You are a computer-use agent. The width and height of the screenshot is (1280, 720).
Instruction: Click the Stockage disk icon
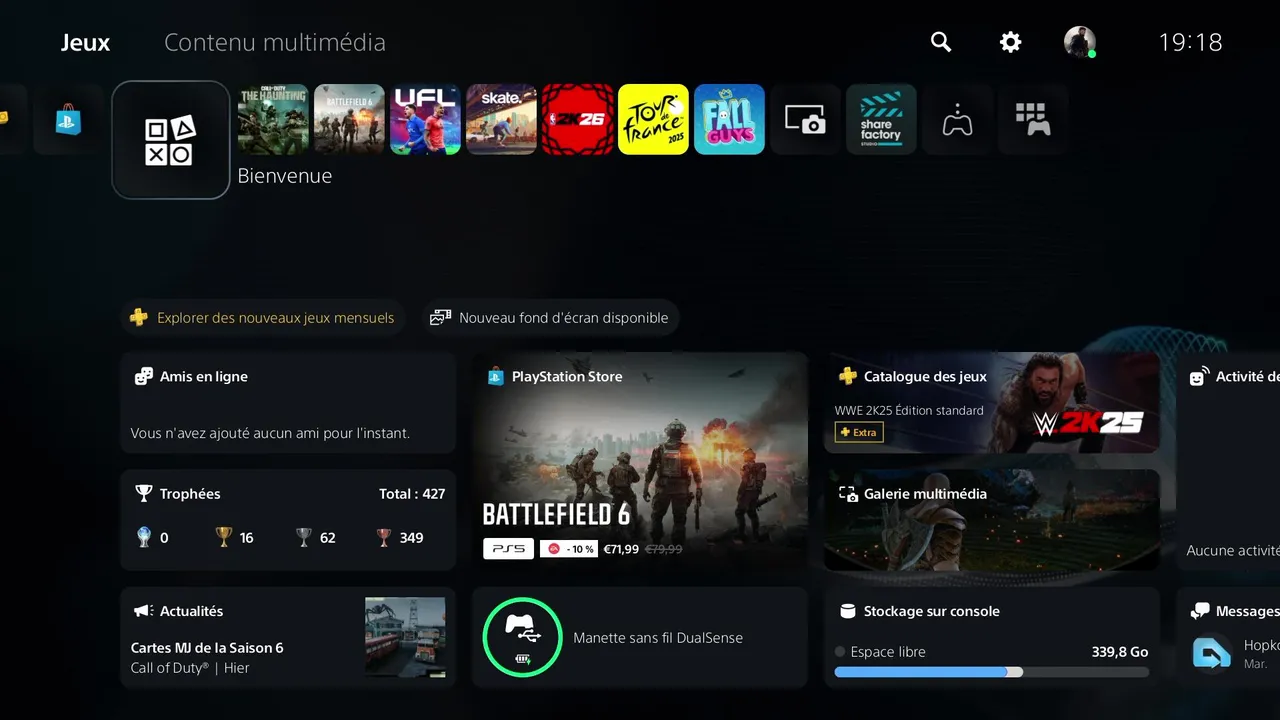pos(848,610)
